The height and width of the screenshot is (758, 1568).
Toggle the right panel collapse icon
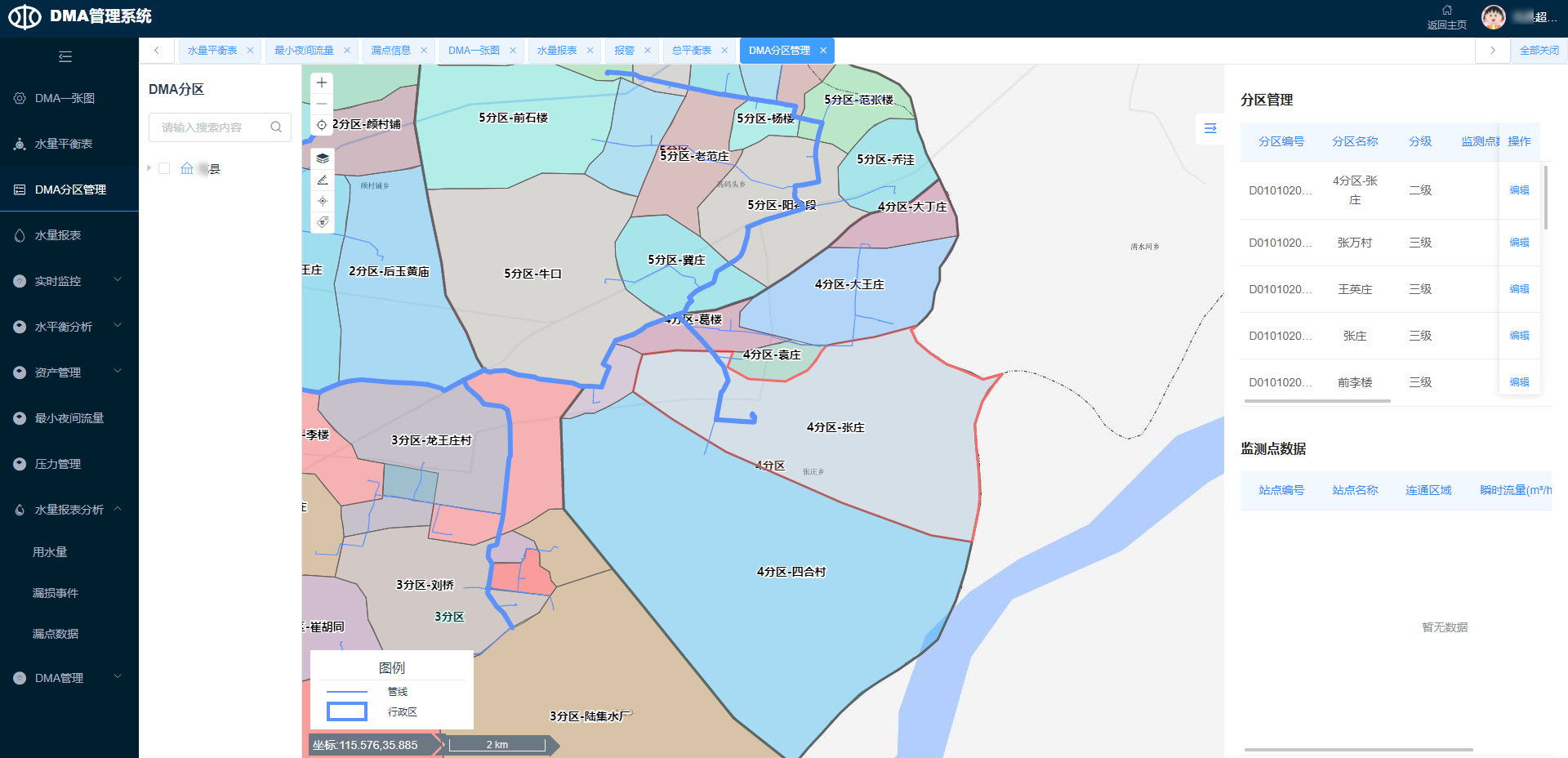[x=1210, y=128]
